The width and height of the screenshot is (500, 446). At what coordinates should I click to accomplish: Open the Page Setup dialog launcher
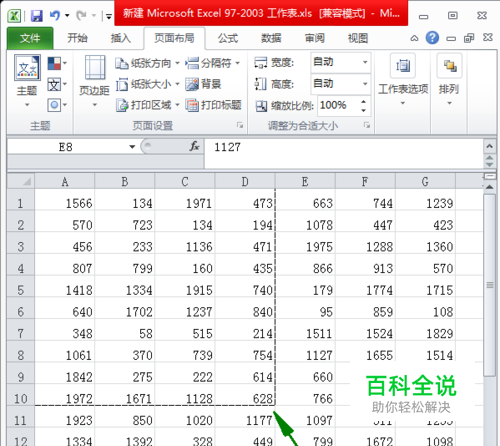(x=240, y=125)
